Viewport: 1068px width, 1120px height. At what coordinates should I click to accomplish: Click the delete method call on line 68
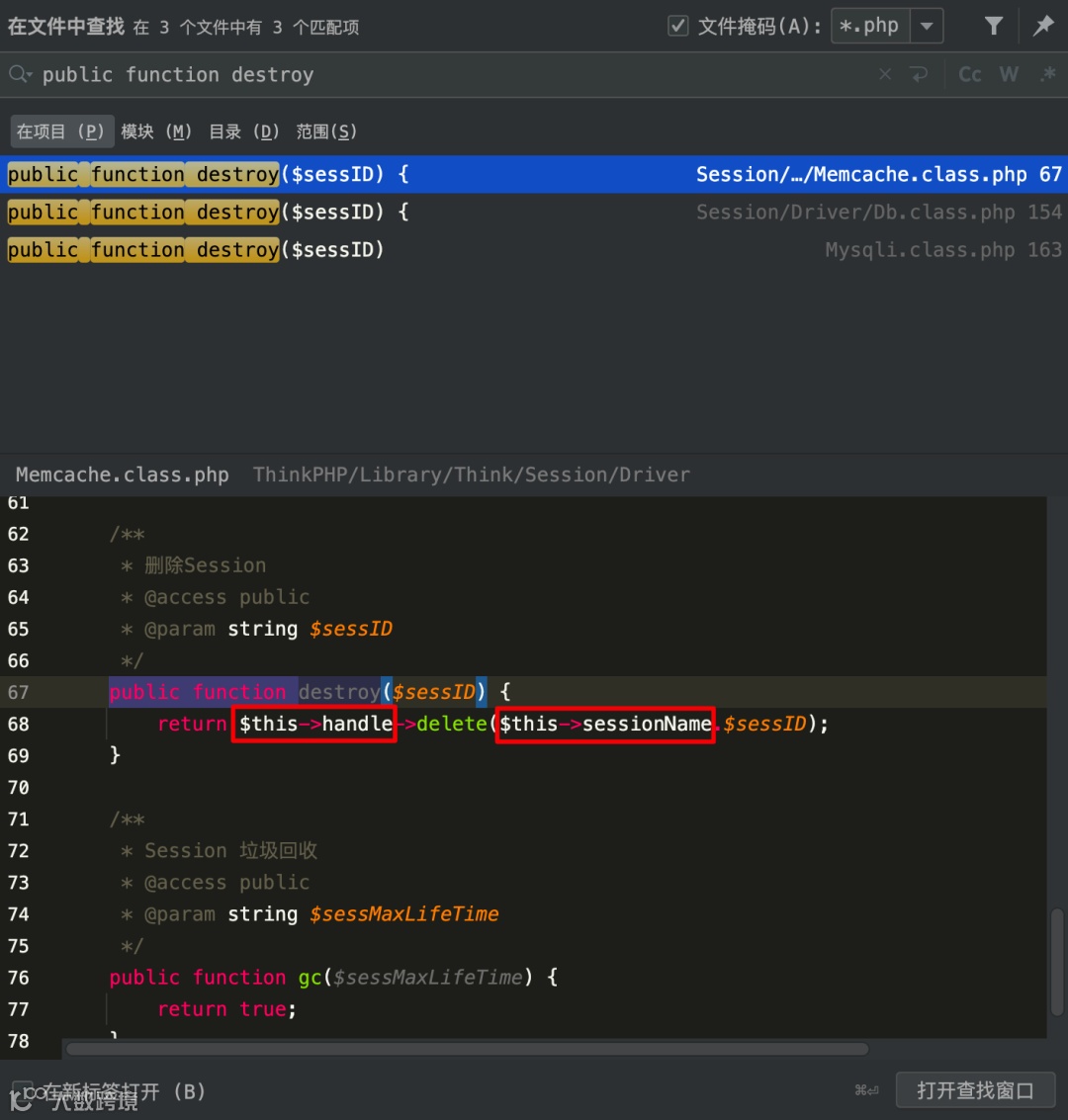[x=452, y=724]
